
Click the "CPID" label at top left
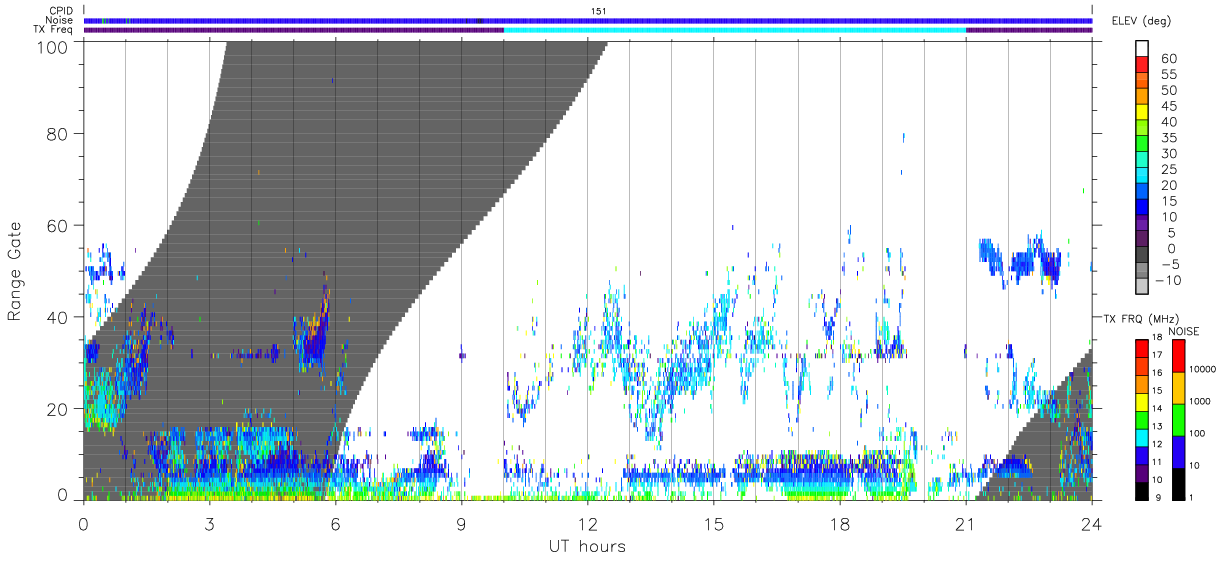[x=61, y=11]
